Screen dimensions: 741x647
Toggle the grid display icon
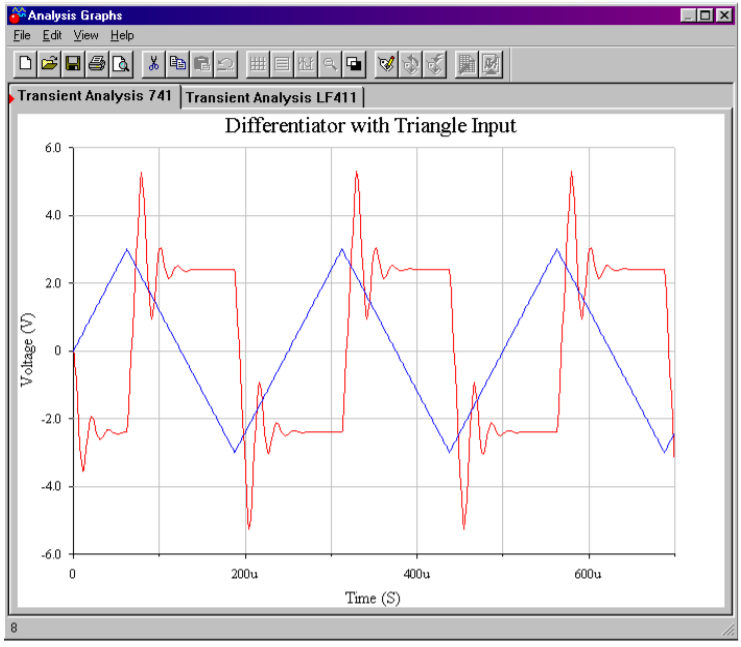[258, 64]
